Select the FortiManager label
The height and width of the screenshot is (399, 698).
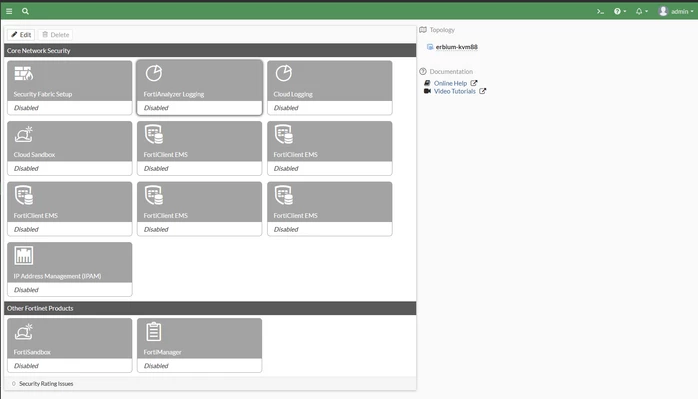point(162,352)
